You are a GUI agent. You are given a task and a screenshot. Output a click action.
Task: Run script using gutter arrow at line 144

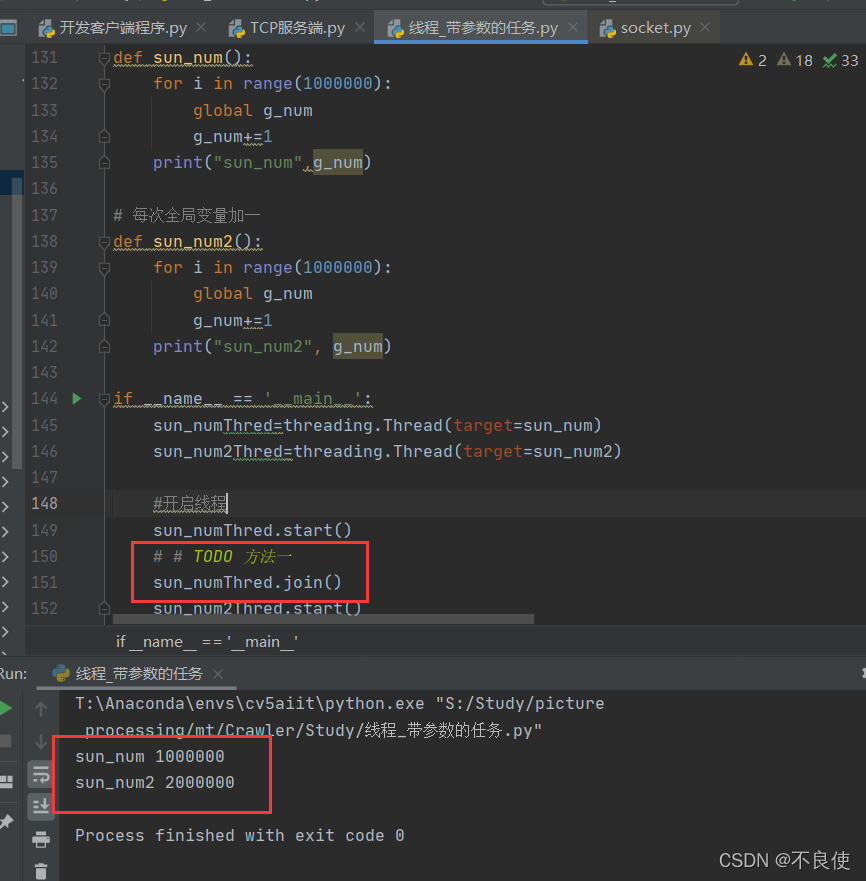click(x=77, y=399)
